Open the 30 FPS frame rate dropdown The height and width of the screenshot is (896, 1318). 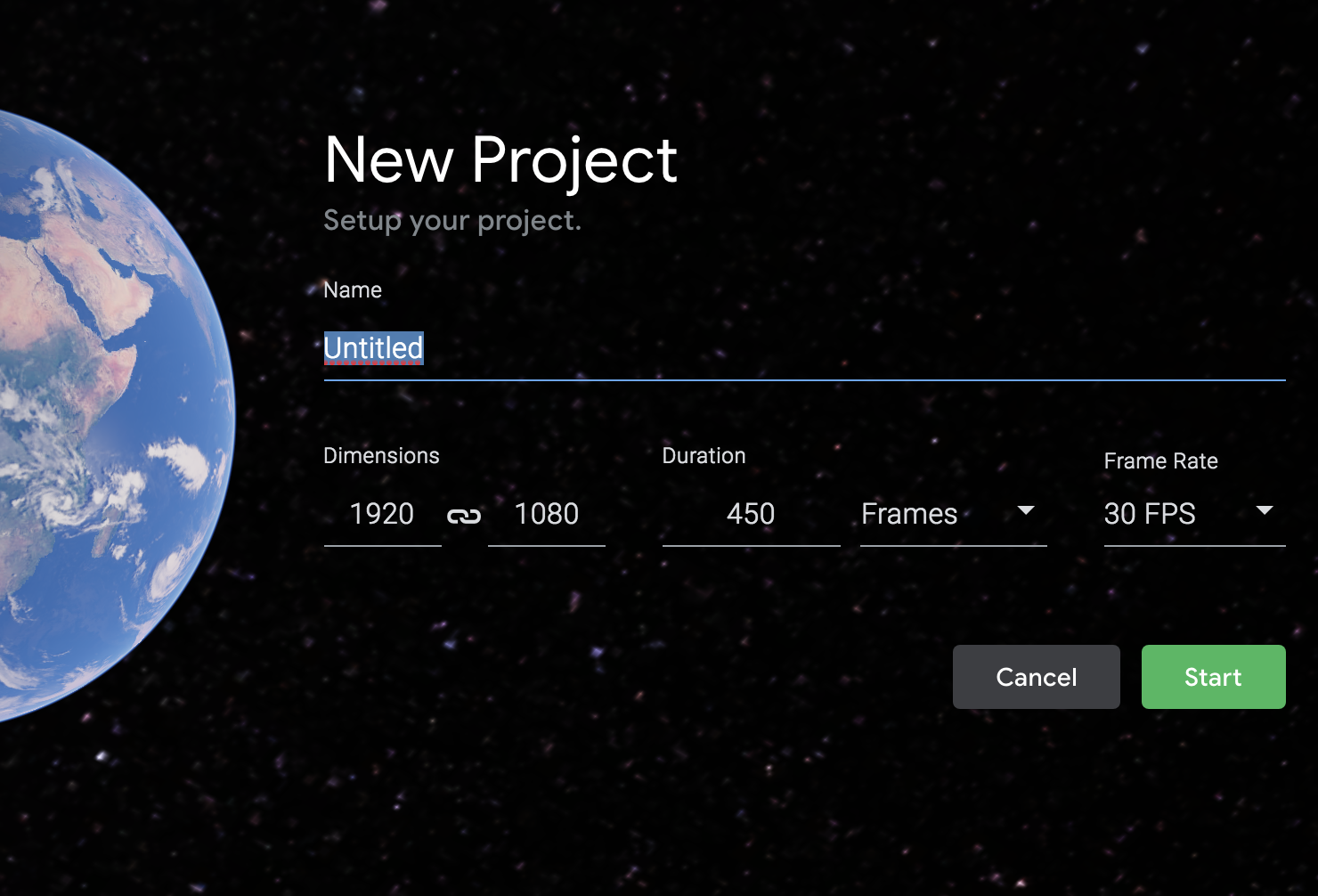click(x=1192, y=515)
